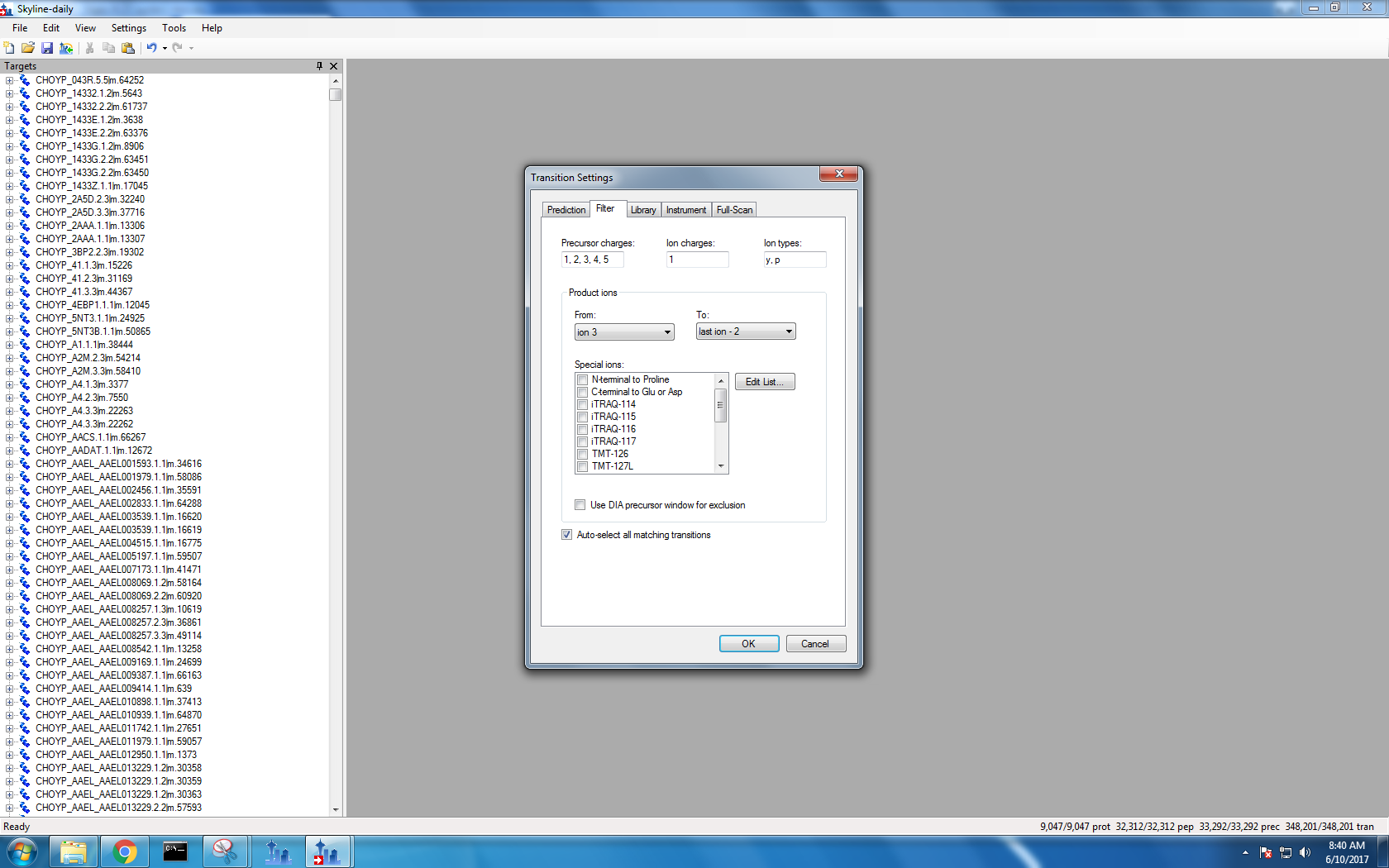Switch to the Instrument tab
This screenshot has height=868, width=1389.
tap(686, 210)
